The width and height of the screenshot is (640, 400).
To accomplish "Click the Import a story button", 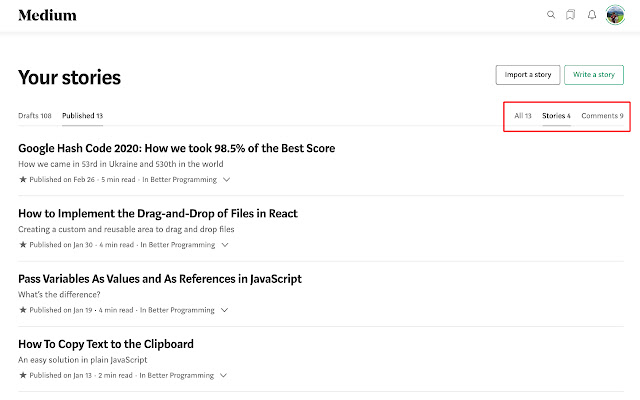I will (527, 75).
